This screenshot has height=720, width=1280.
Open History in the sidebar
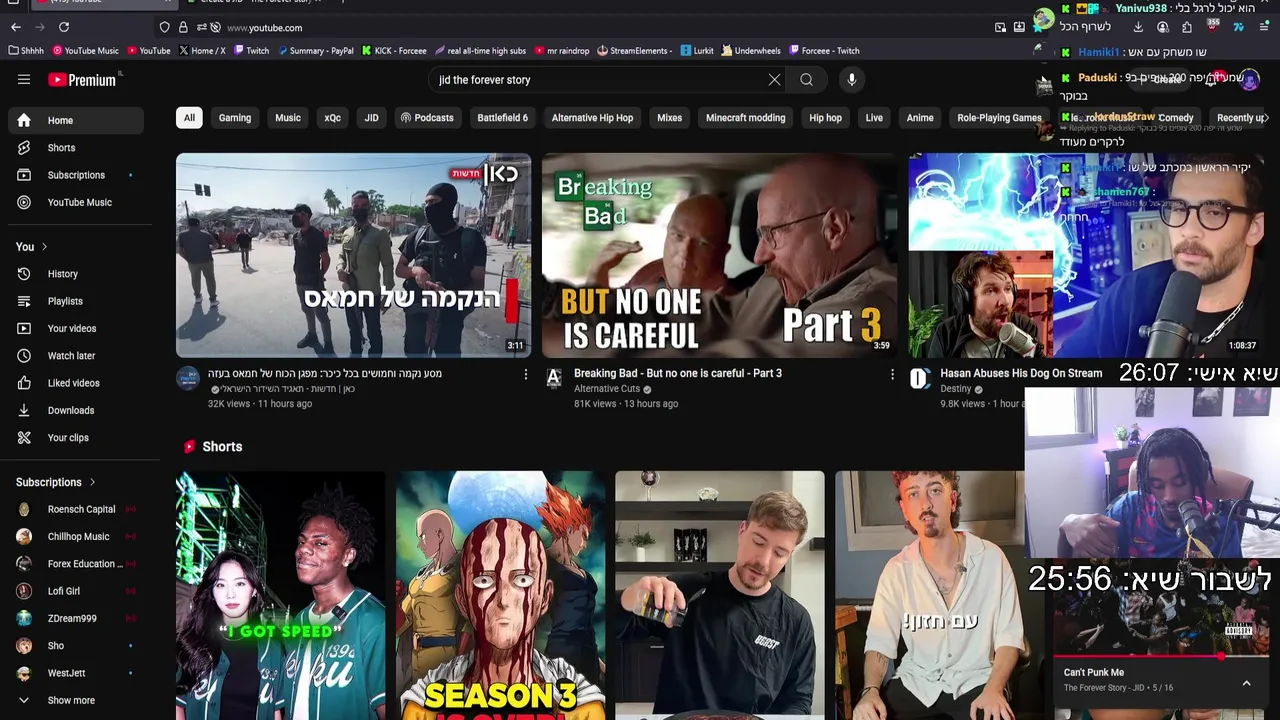tap(76, 274)
